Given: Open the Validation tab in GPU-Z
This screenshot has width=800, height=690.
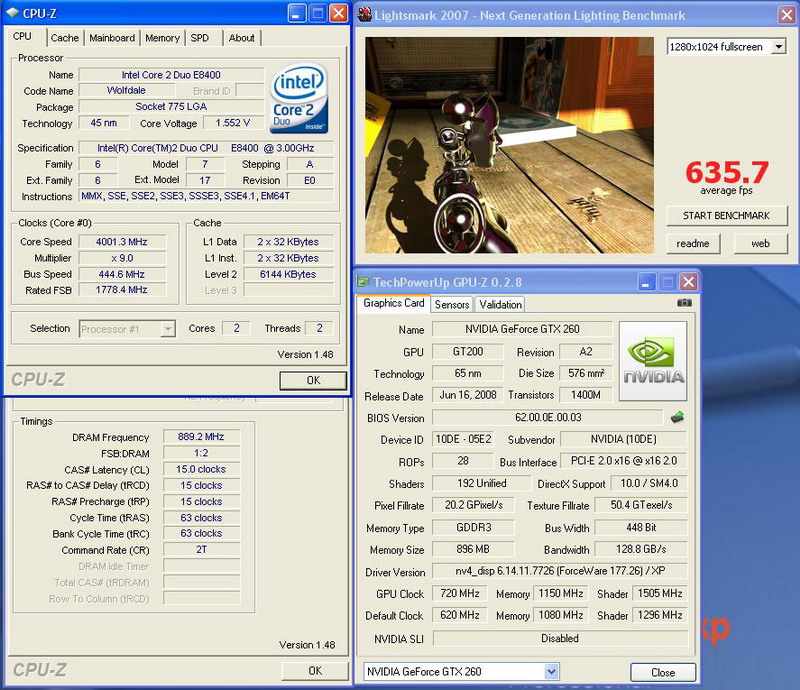Looking at the screenshot, I should pos(501,305).
